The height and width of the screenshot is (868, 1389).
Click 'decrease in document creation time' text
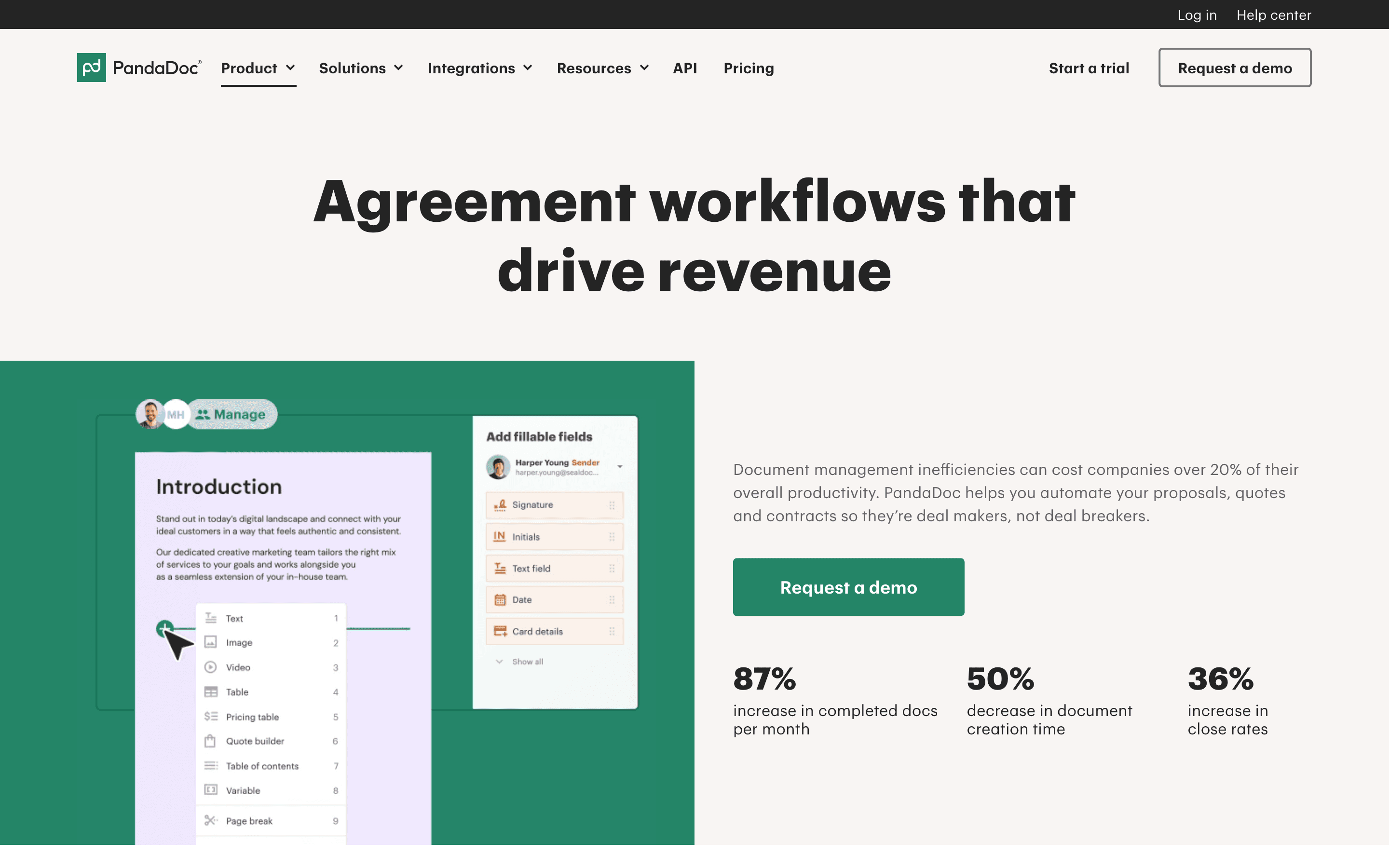pyautogui.click(x=1049, y=720)
